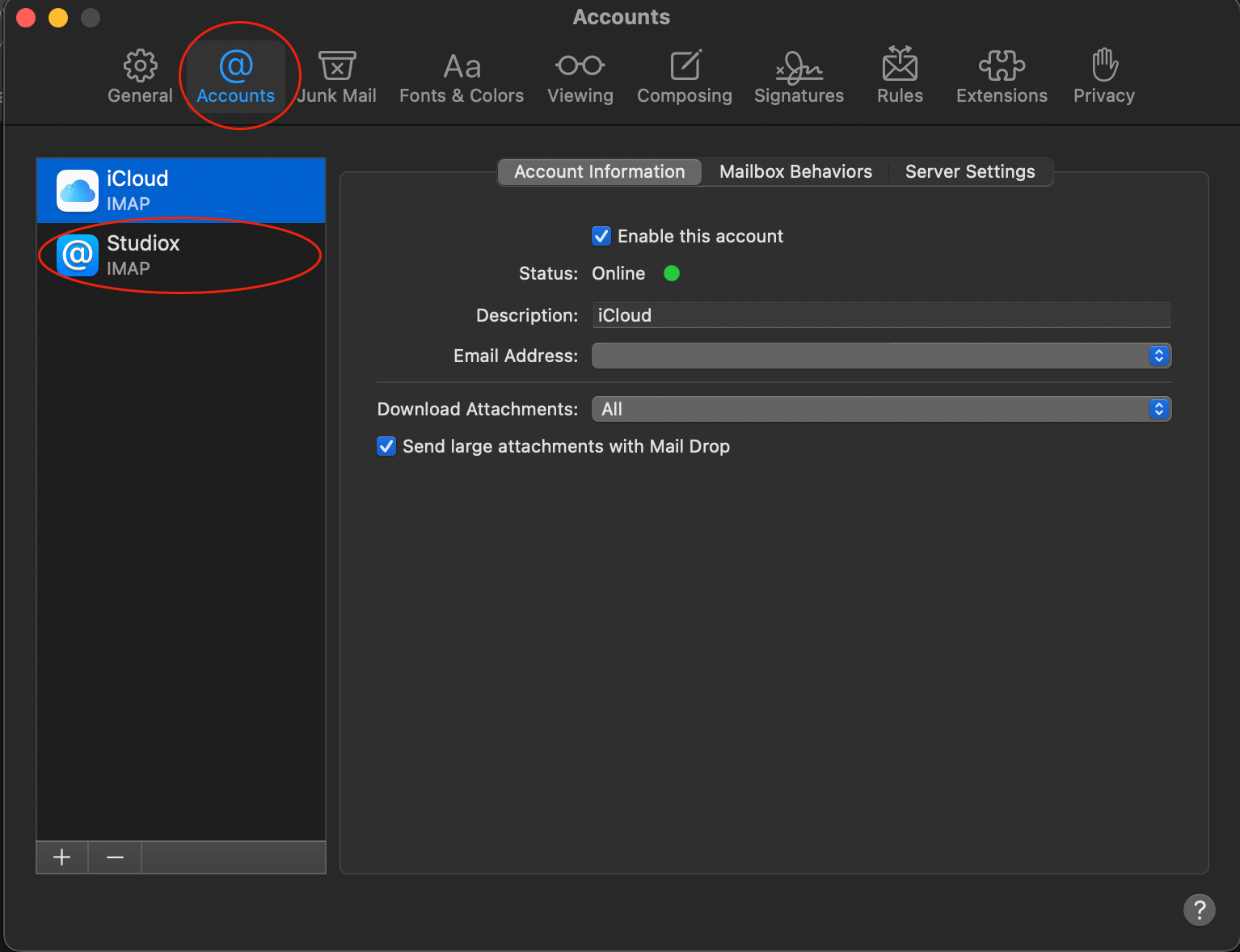Screen dimensions: 1240x952
Task: Open the Extensions preferences pane
Action: (1002, 78)
